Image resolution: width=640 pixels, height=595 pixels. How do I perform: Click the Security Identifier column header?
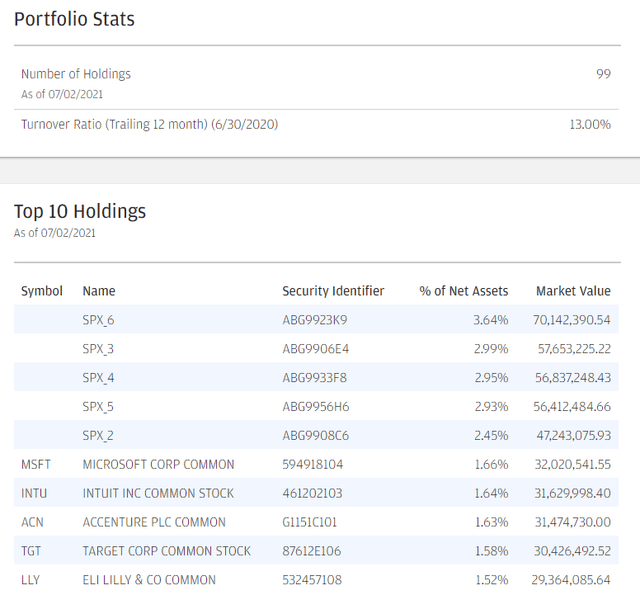[x=333, y=291]
